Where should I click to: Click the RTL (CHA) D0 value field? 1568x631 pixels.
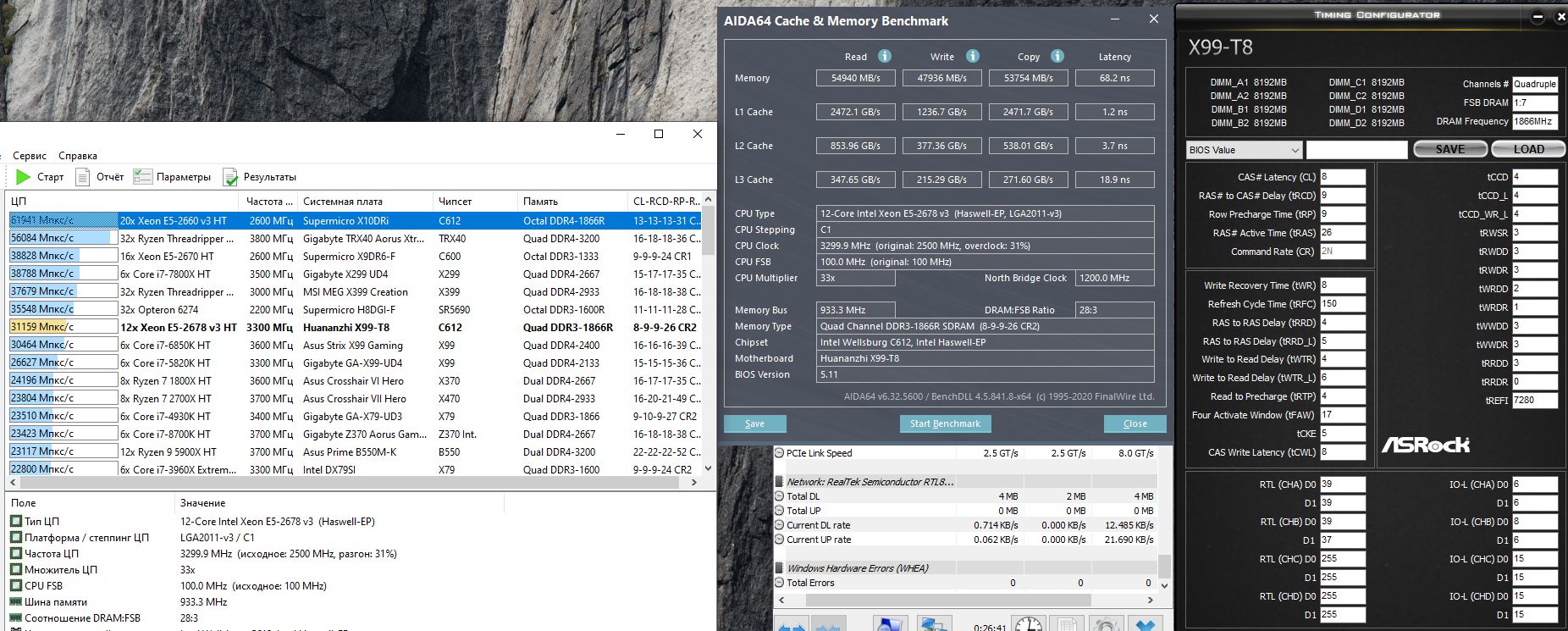1343,484
